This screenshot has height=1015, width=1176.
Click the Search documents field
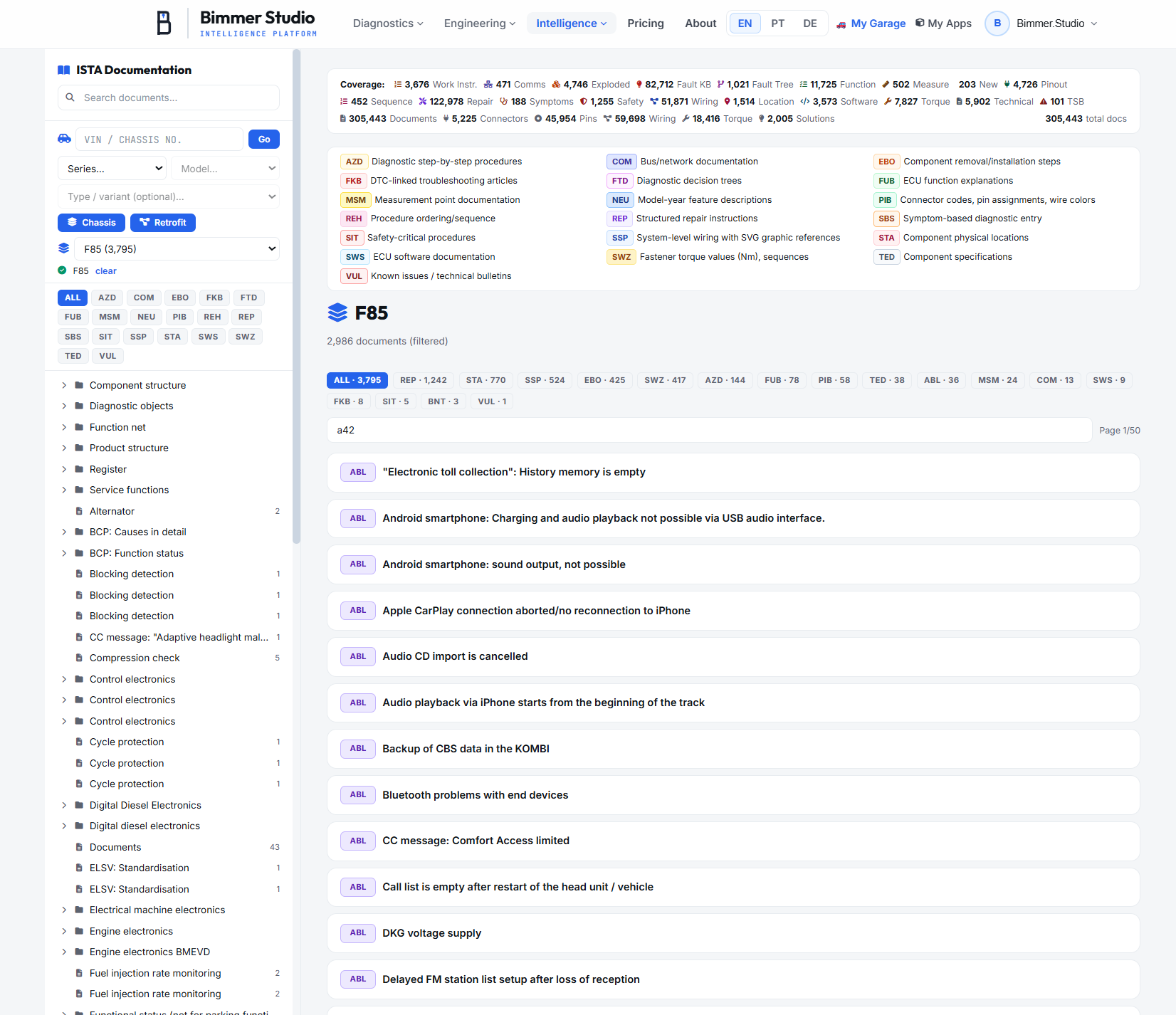(x=169, y=98)
